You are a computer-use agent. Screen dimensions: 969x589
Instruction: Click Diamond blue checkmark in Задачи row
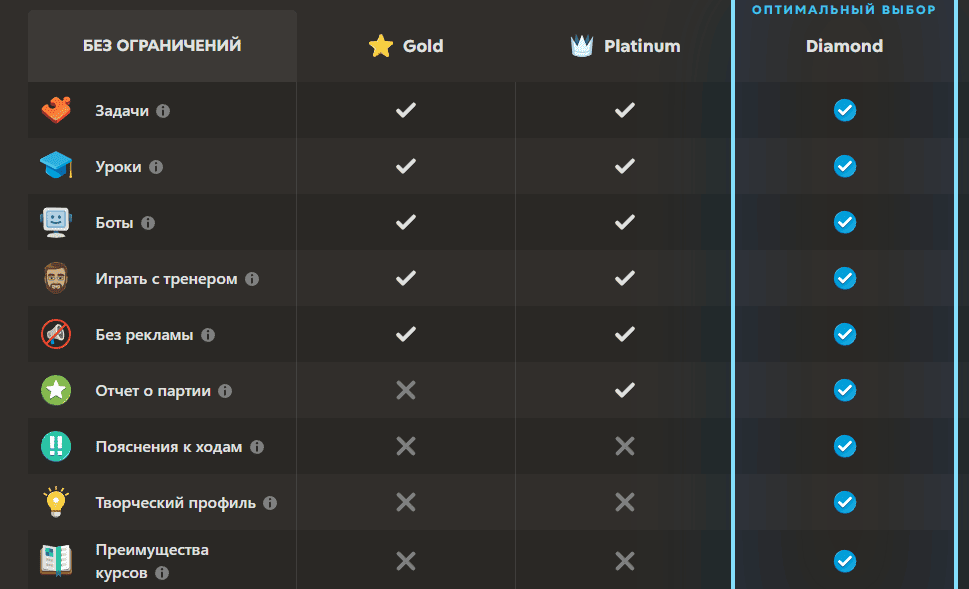pos(845,110)
